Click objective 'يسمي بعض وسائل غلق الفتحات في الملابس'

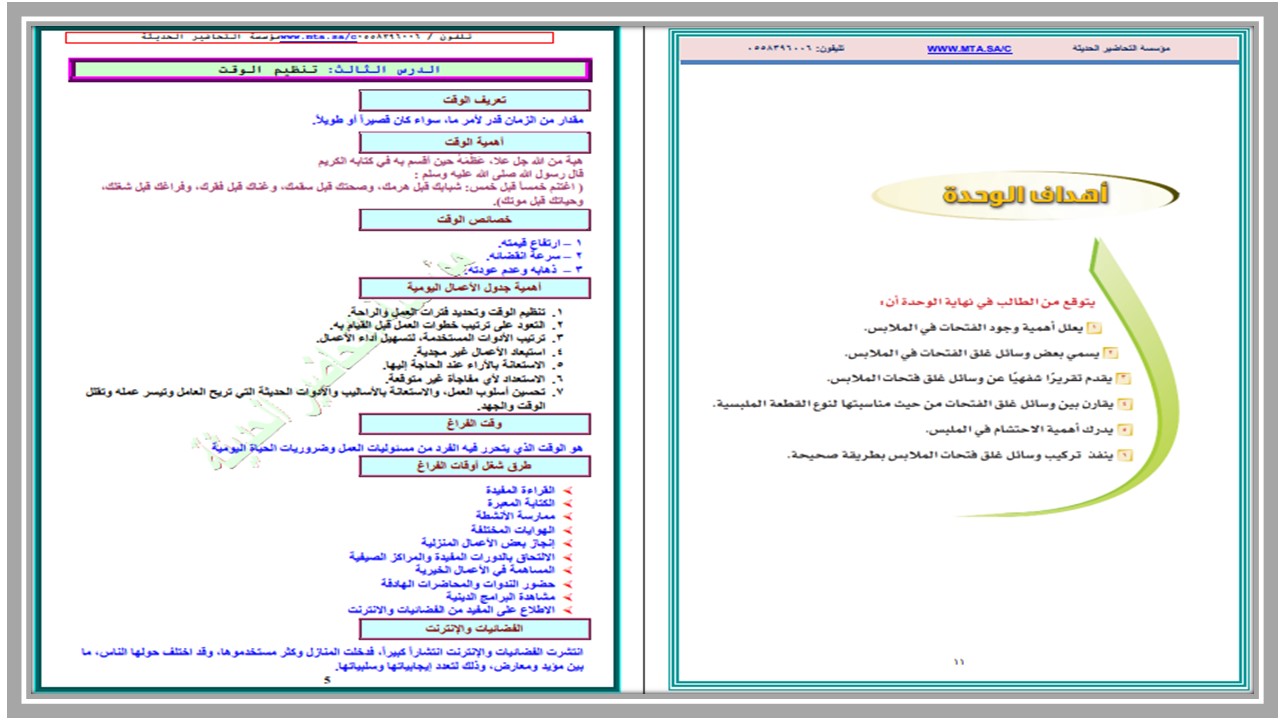[x=982, y=354]
